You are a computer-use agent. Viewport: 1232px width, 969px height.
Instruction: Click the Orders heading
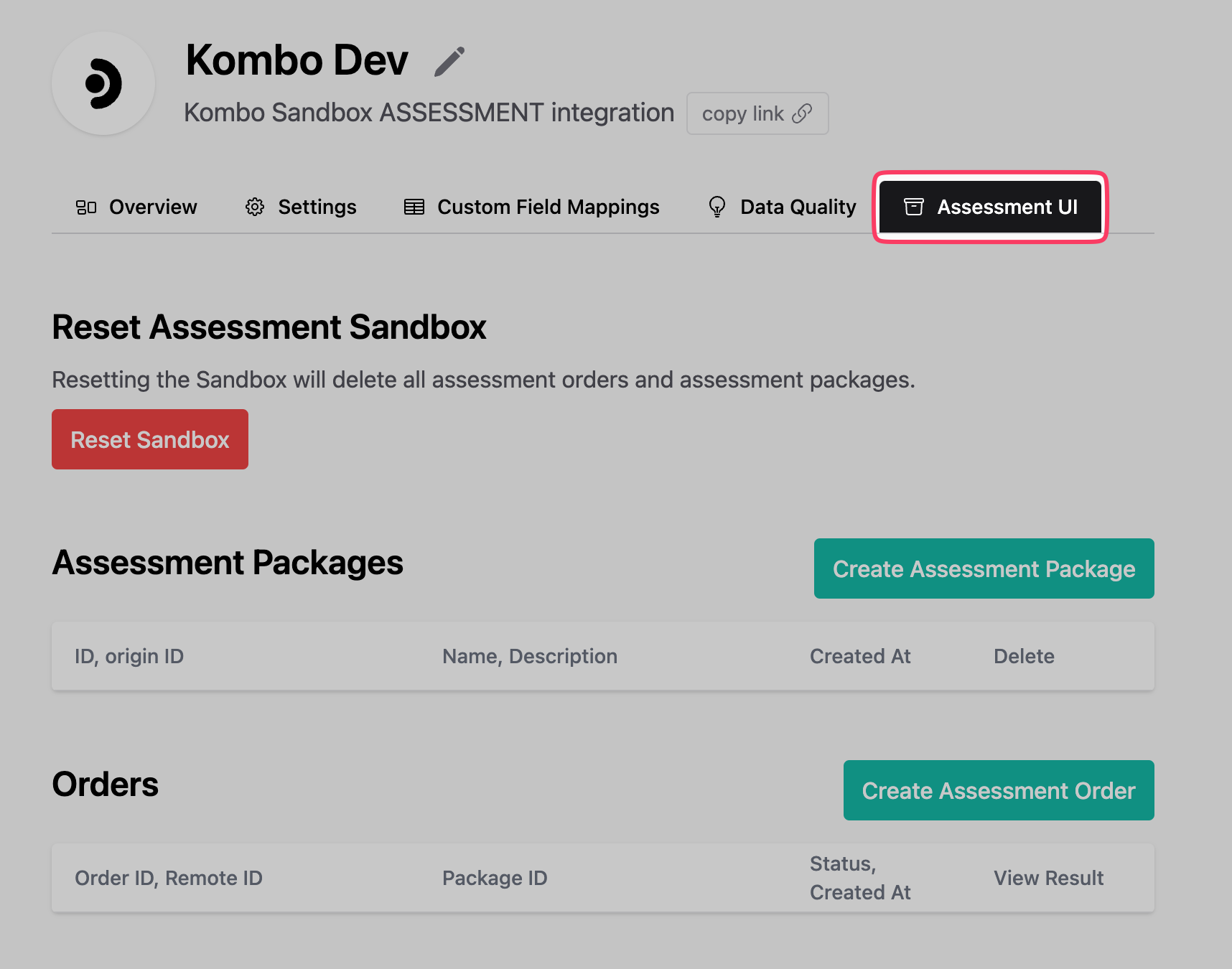pyautogui.click(x=106, y=784)
